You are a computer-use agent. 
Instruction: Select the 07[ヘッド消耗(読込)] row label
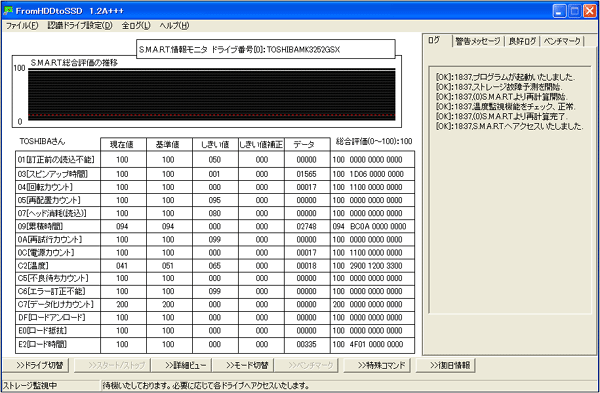52,213
